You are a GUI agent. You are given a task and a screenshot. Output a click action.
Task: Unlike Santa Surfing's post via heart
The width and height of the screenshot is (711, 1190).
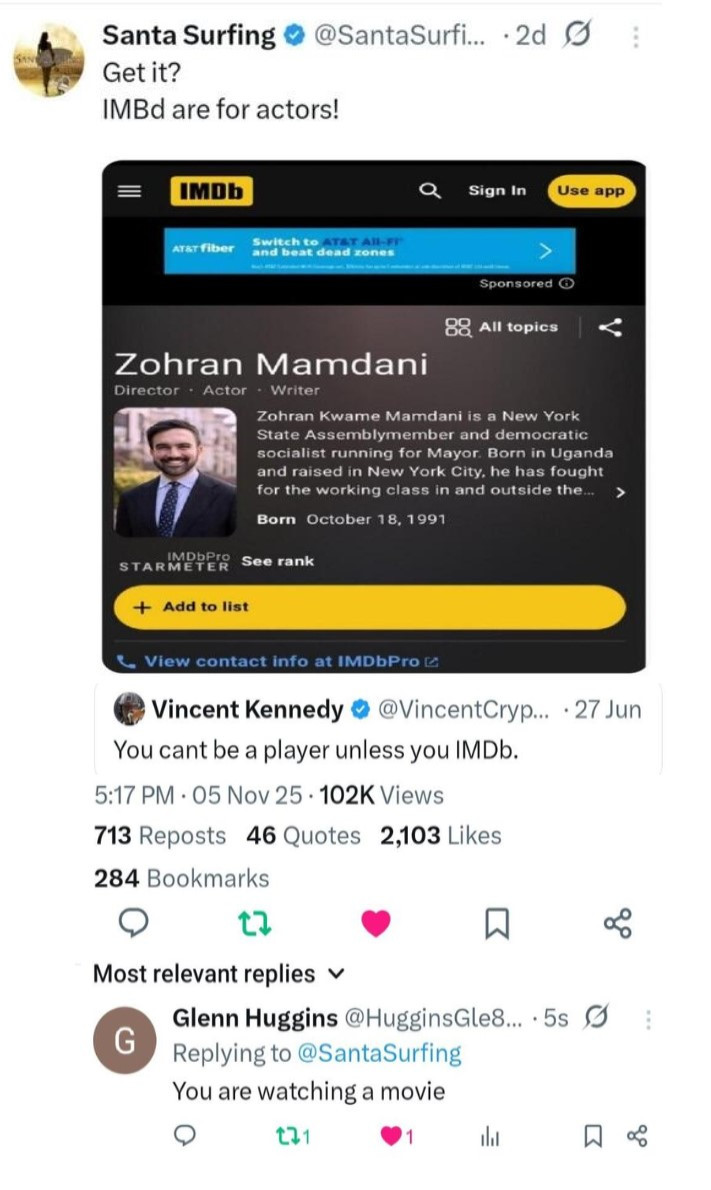[x=375, y=925]
